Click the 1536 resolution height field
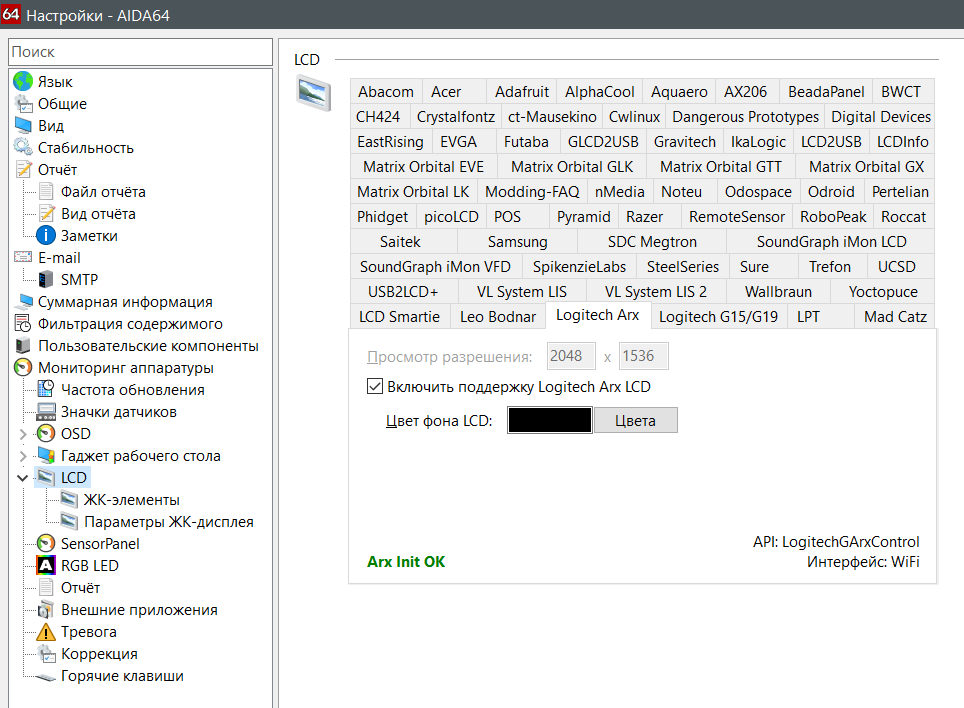The height and width of the screenshot is (708, 964). pos(643,356)
